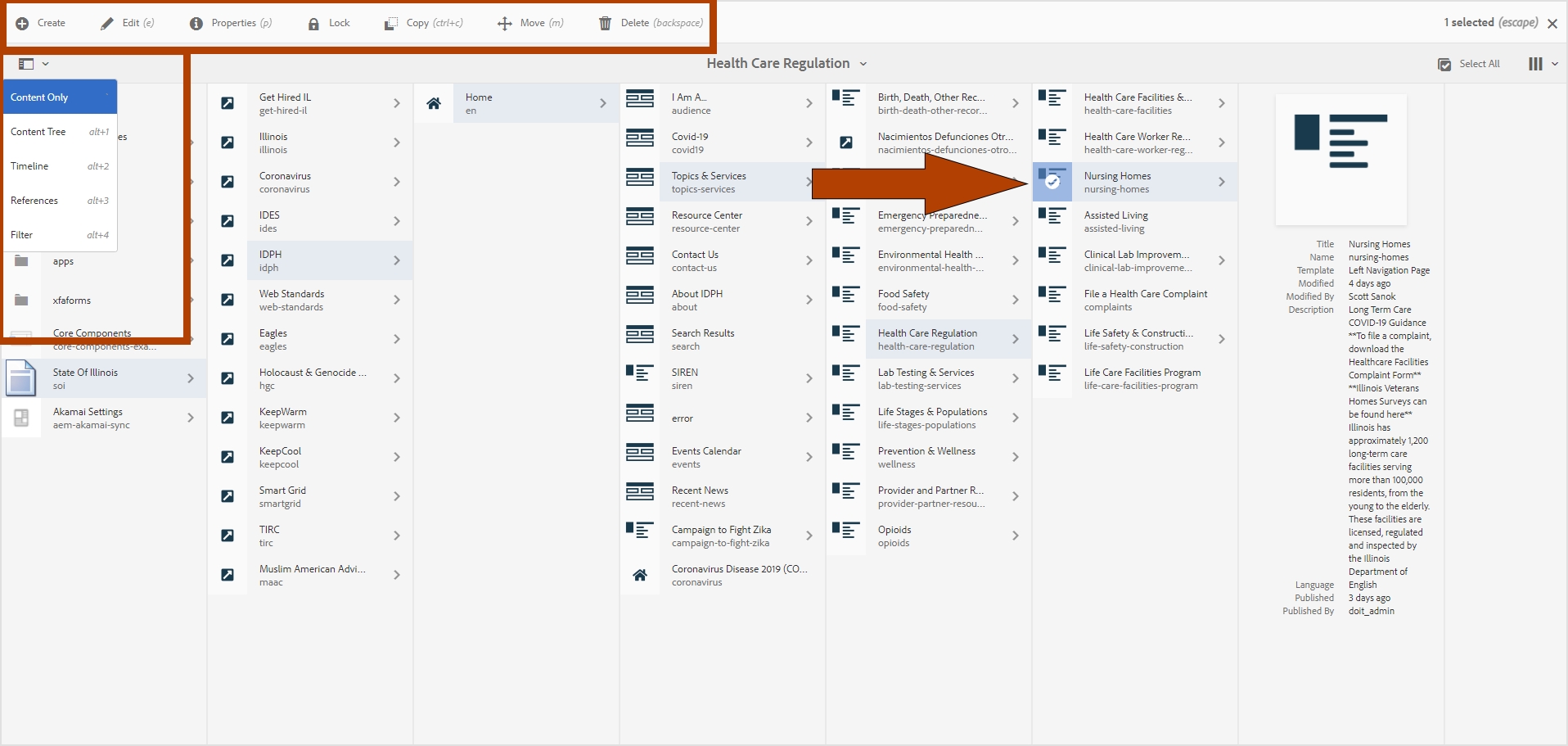Select the Events Calendar row
This screenshot has width=1568, height=746.
click(723, 457)
